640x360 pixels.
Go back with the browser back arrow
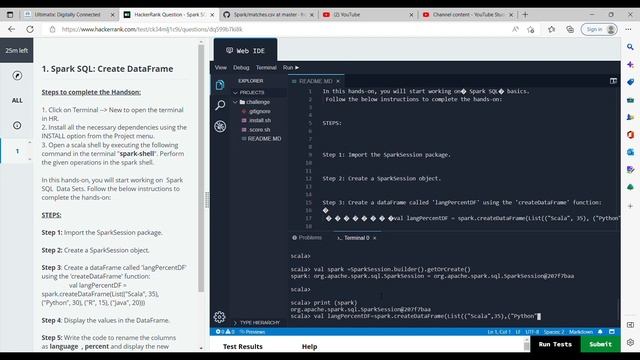point(11,29)
